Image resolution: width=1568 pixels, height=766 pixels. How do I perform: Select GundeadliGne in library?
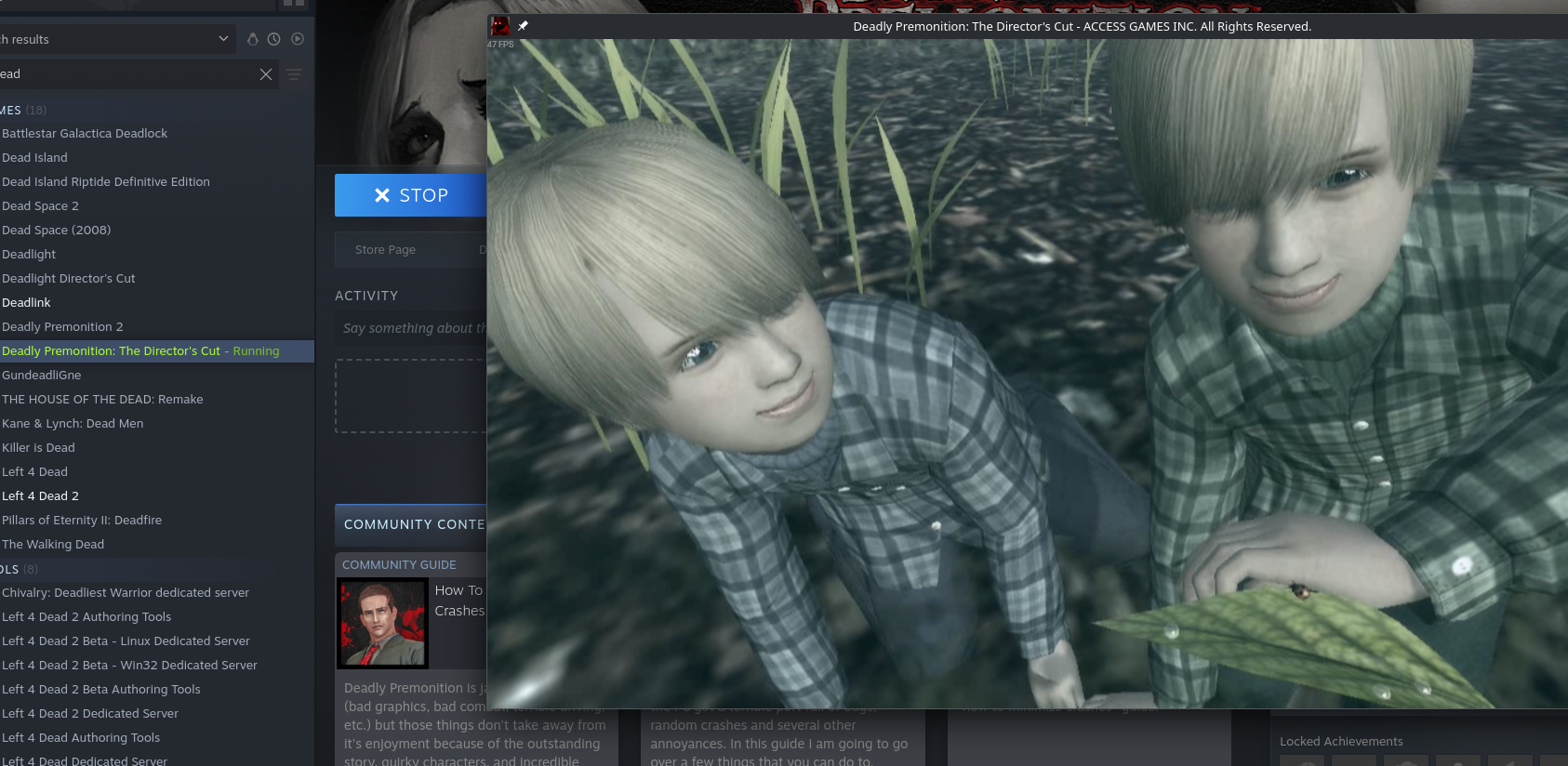click(42, 376)
